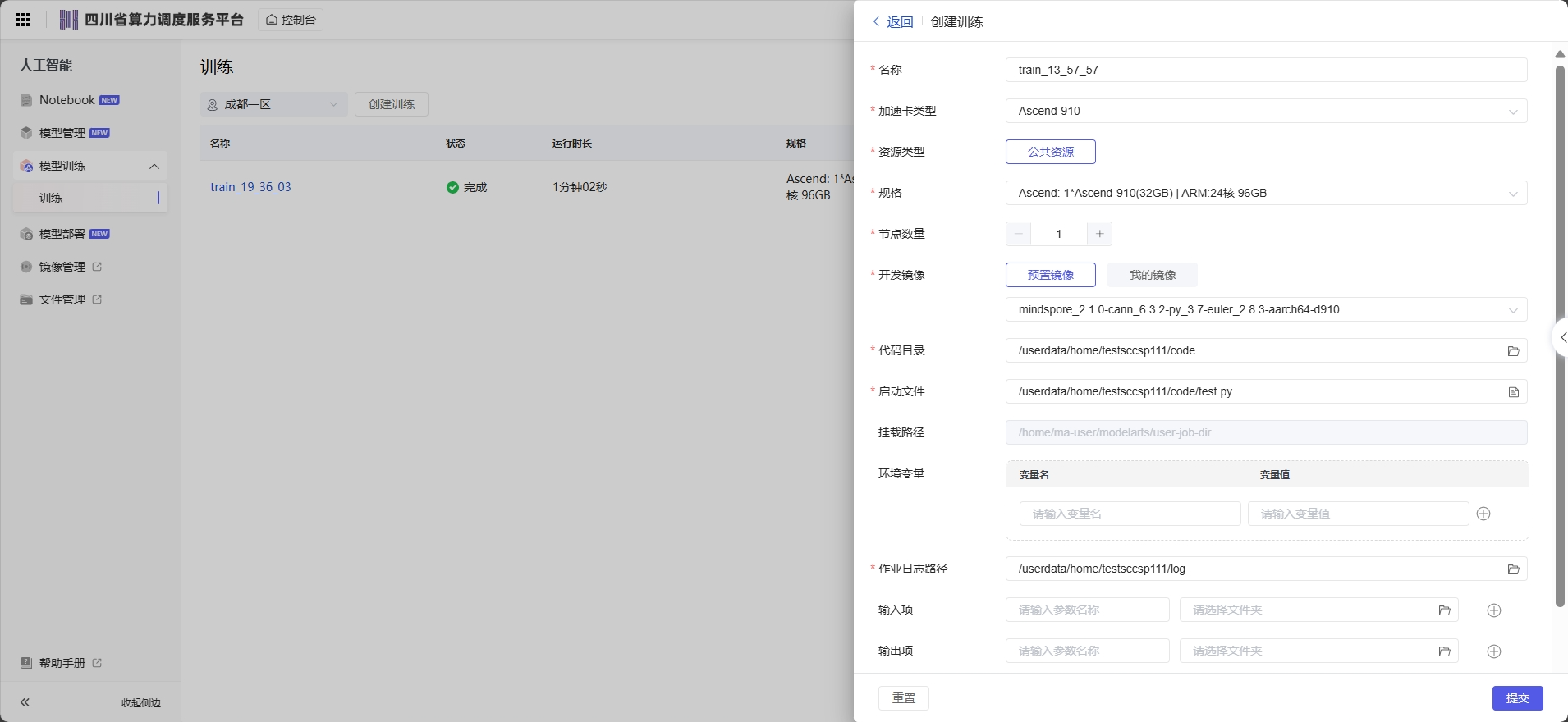Select 公共资源 resource type option
Viewport: 1568px width, 722px height.
tap(1050, 152)
